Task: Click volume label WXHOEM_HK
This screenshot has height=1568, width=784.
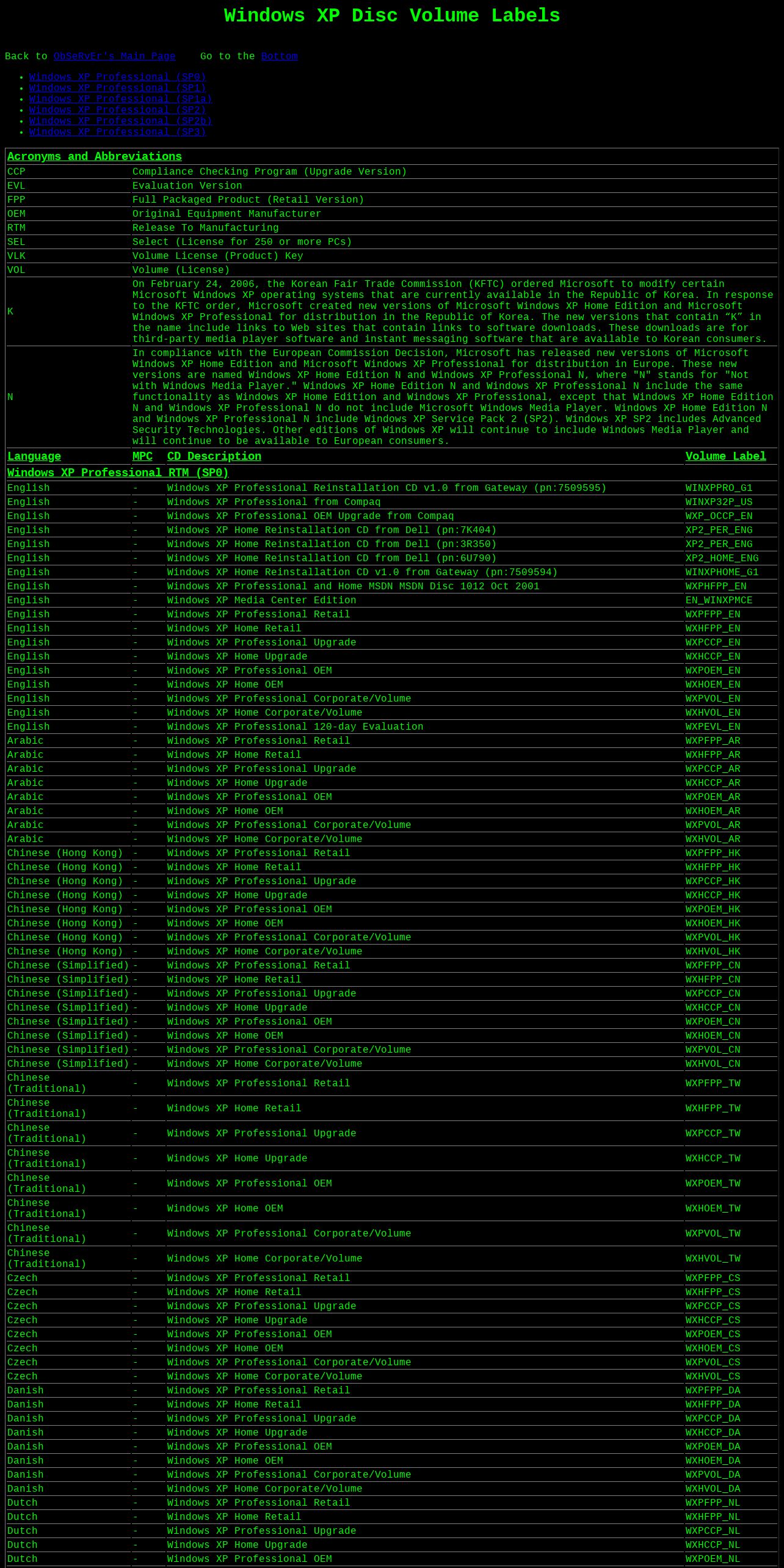Action: click(713, 923)
